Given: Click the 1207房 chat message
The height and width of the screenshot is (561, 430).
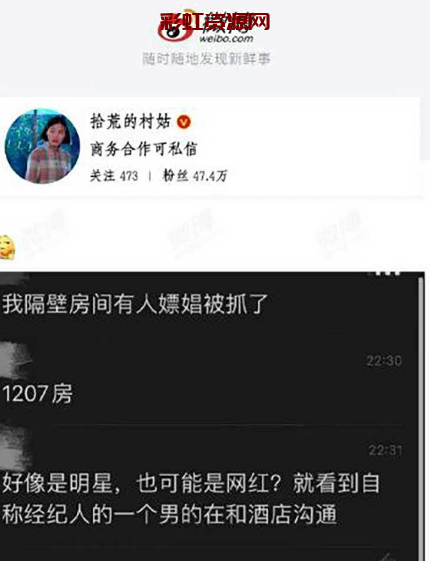Looking at the screenshot, I should pos(37,394).
